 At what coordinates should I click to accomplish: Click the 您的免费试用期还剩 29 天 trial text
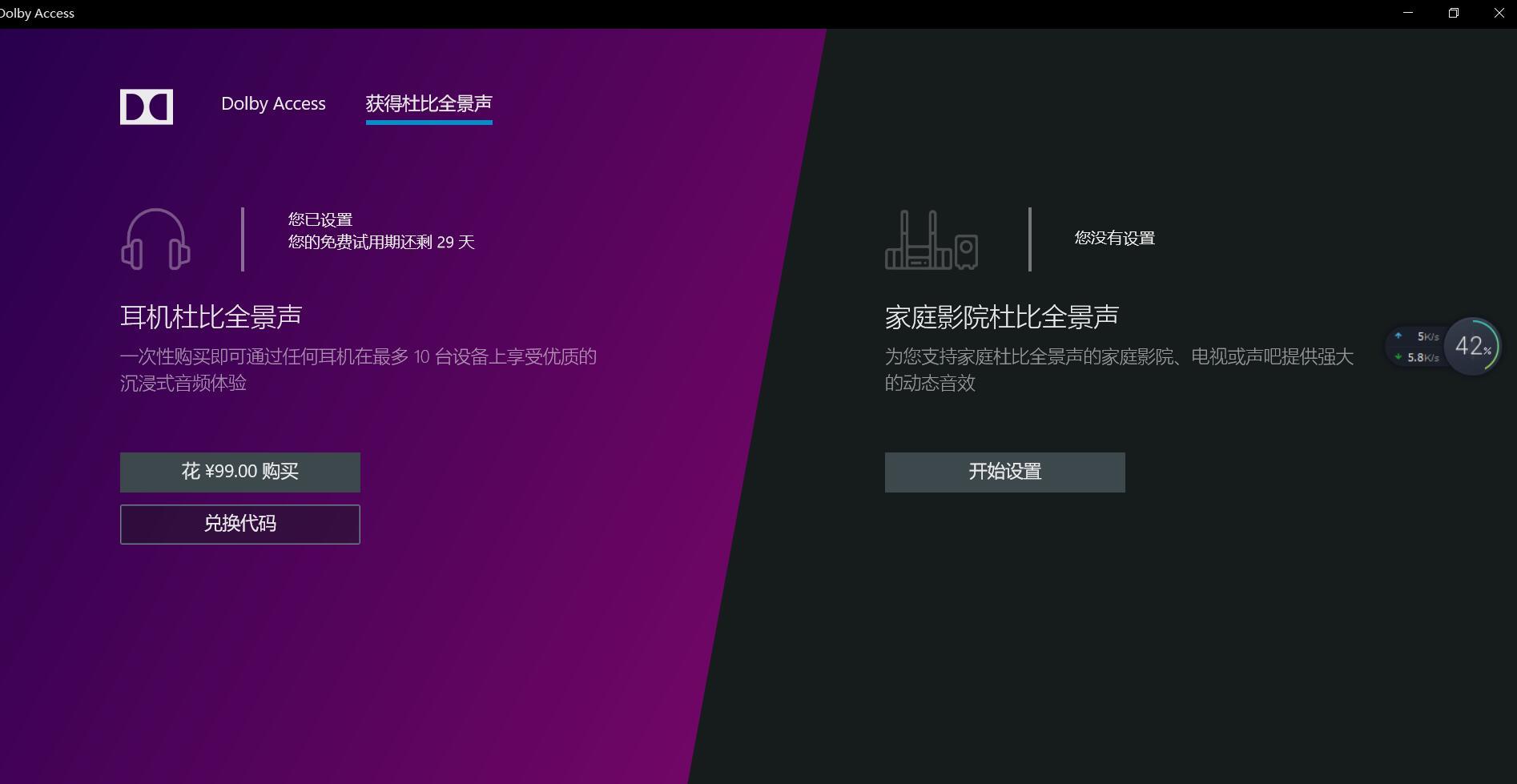380,242
